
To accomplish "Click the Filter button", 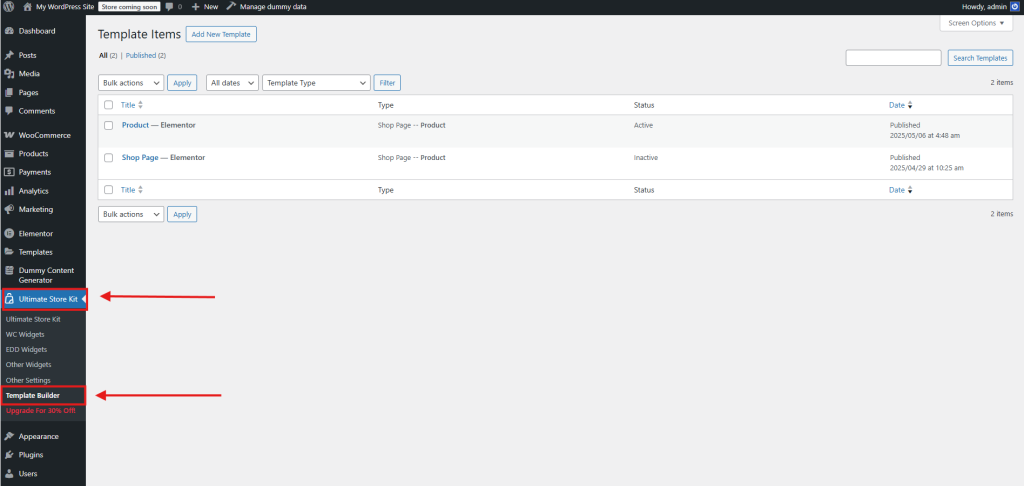I will tap(387, 83).
